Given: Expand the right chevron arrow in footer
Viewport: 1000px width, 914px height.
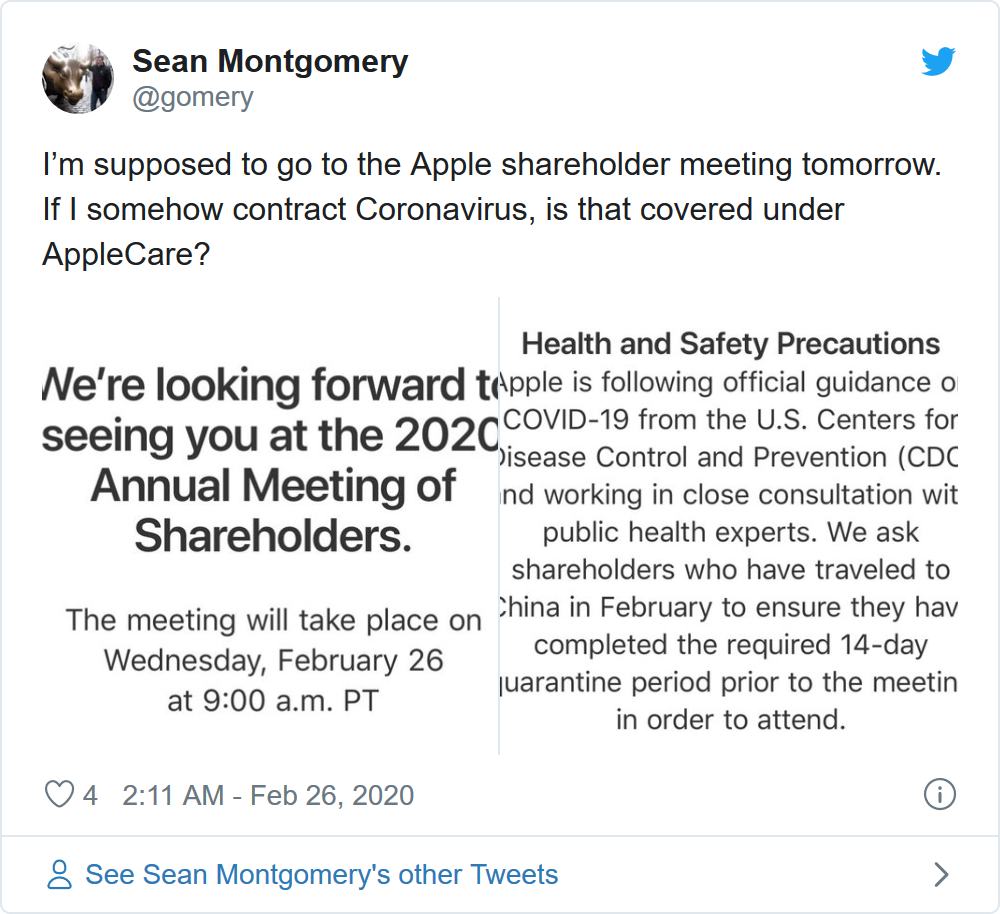Looking at the screenshot, I should pos(940,875).
